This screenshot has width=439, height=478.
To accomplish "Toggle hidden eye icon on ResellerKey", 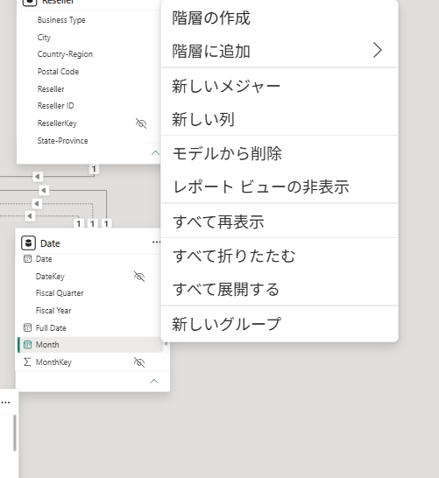I will click(141, 123).
